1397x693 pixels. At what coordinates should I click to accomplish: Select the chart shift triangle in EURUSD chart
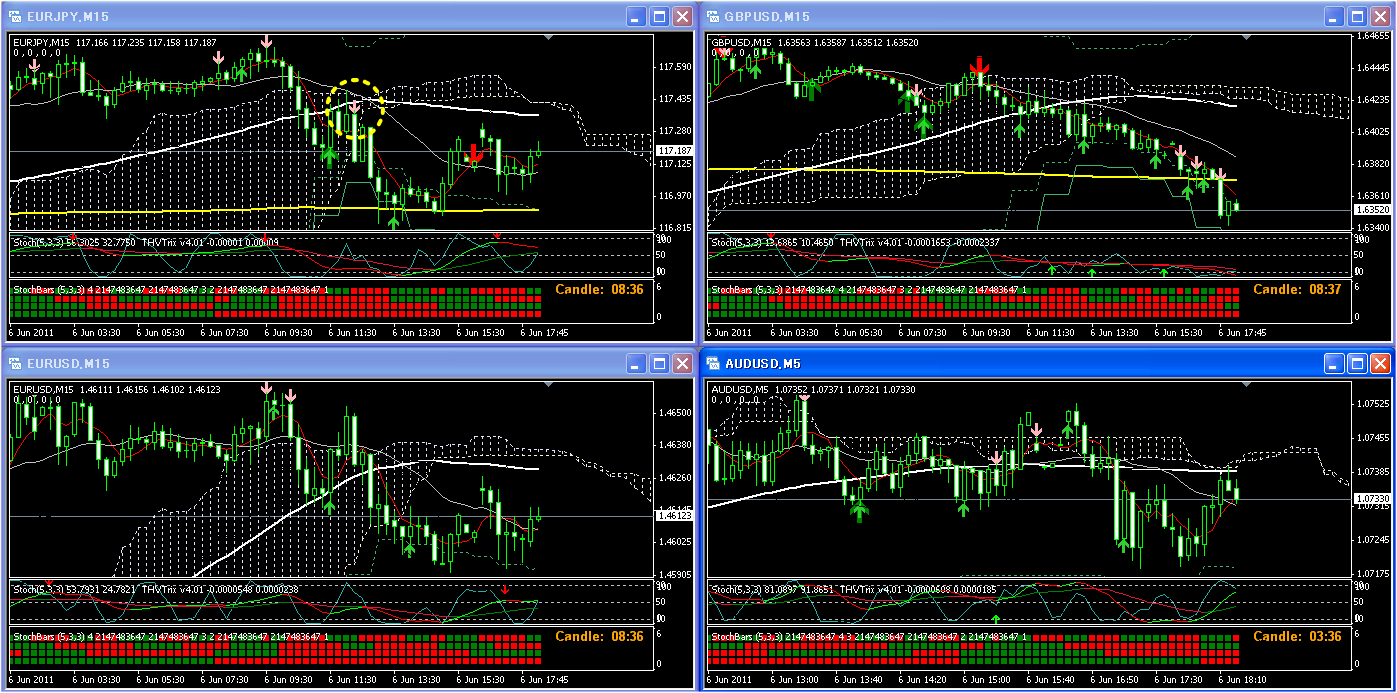pos(548,385)
